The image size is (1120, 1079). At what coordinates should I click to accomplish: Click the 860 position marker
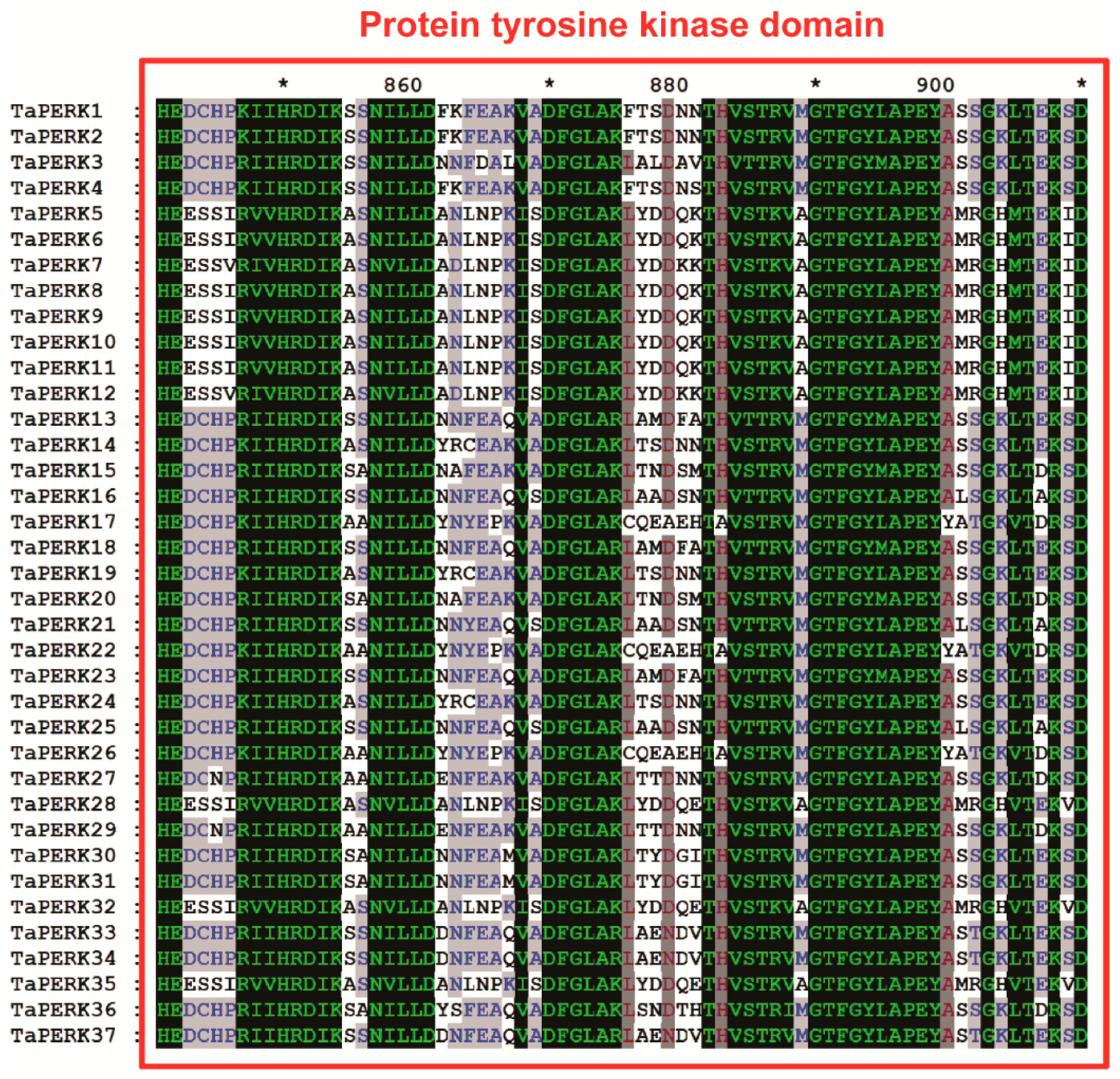coord(402,85)
